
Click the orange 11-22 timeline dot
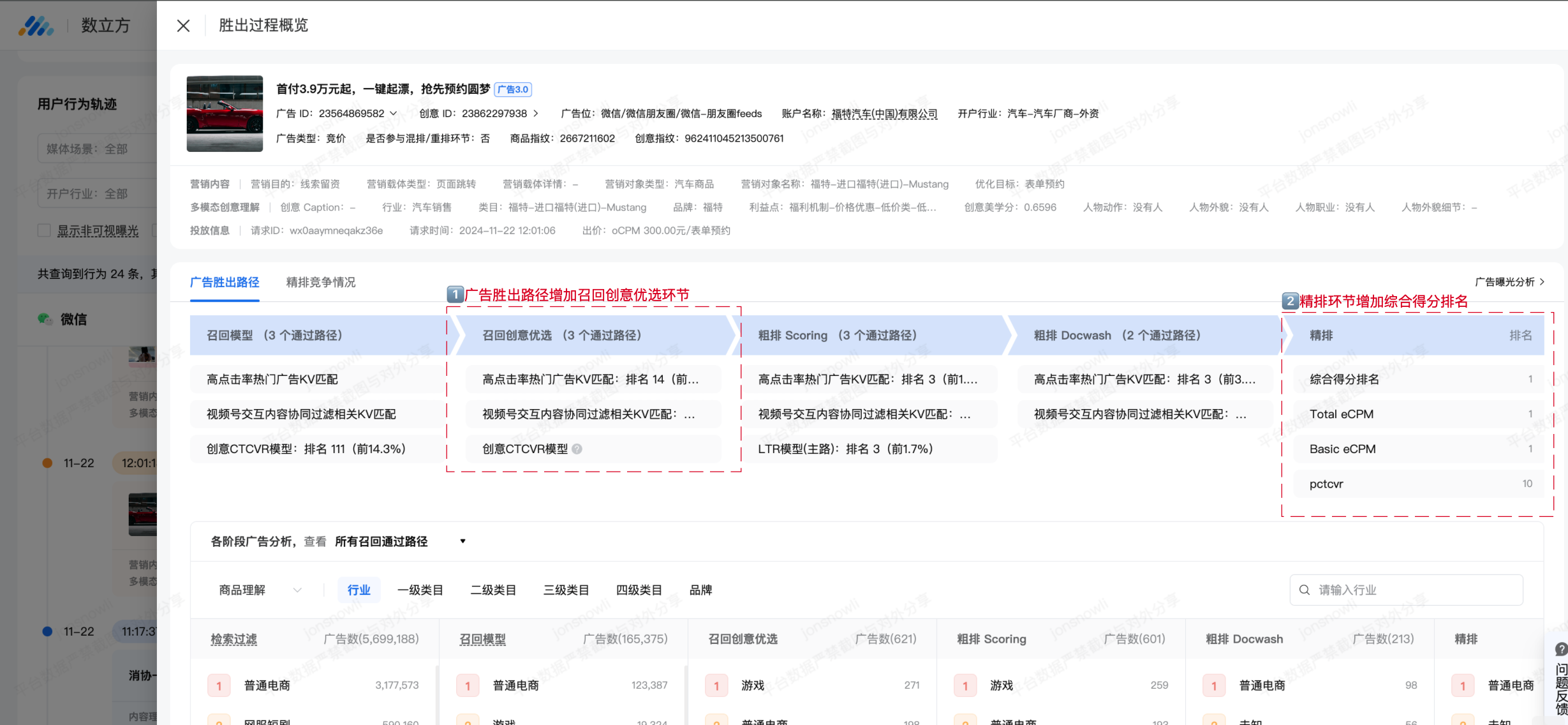[x=47, y=463]
